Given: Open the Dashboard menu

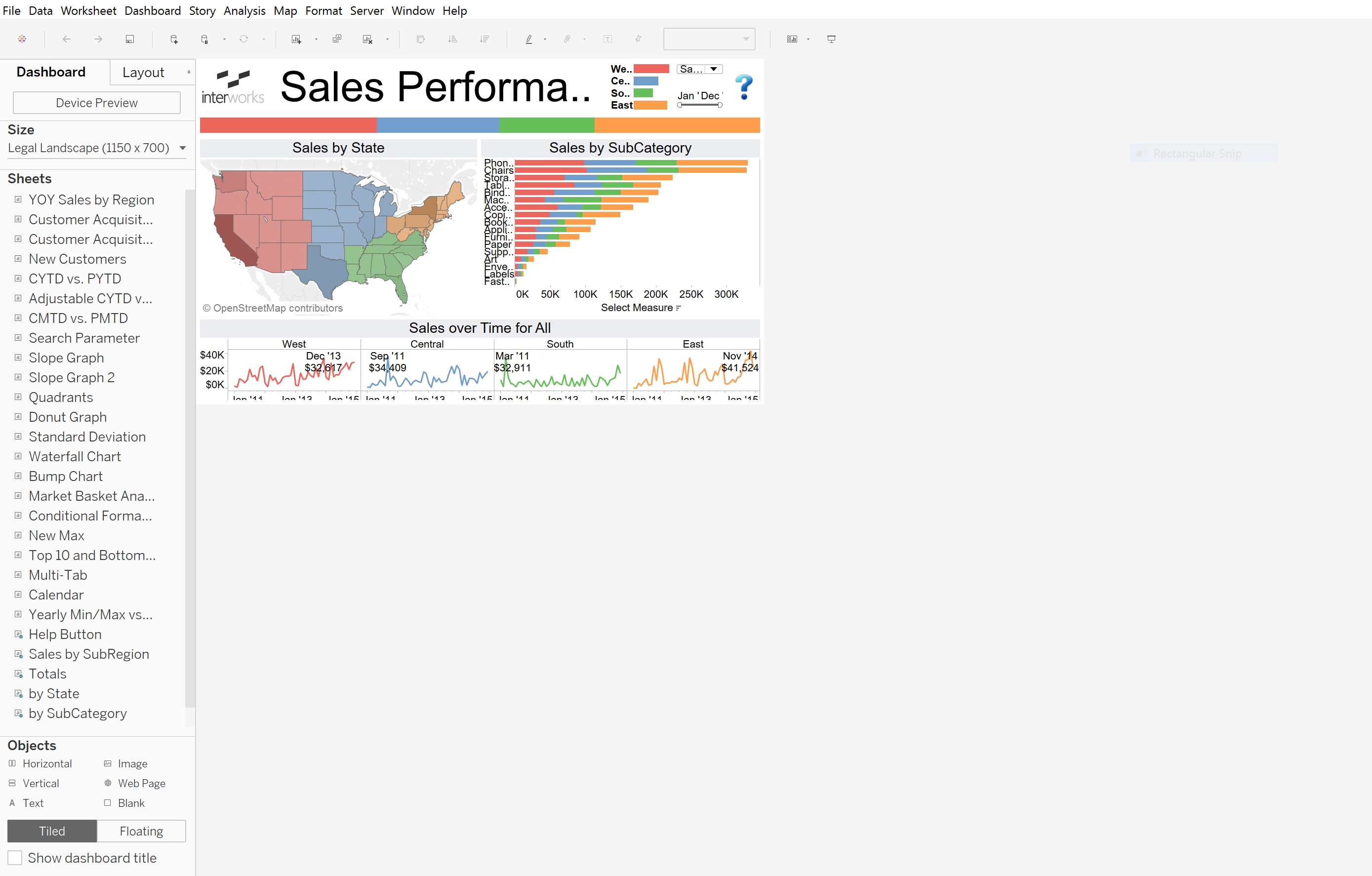Looking at the screenshot, I should coord(152,10).
